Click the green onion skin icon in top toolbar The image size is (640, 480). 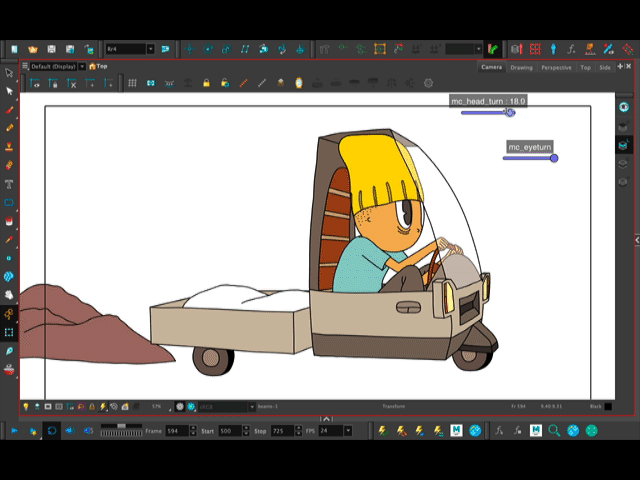click(x=492, y=48)
